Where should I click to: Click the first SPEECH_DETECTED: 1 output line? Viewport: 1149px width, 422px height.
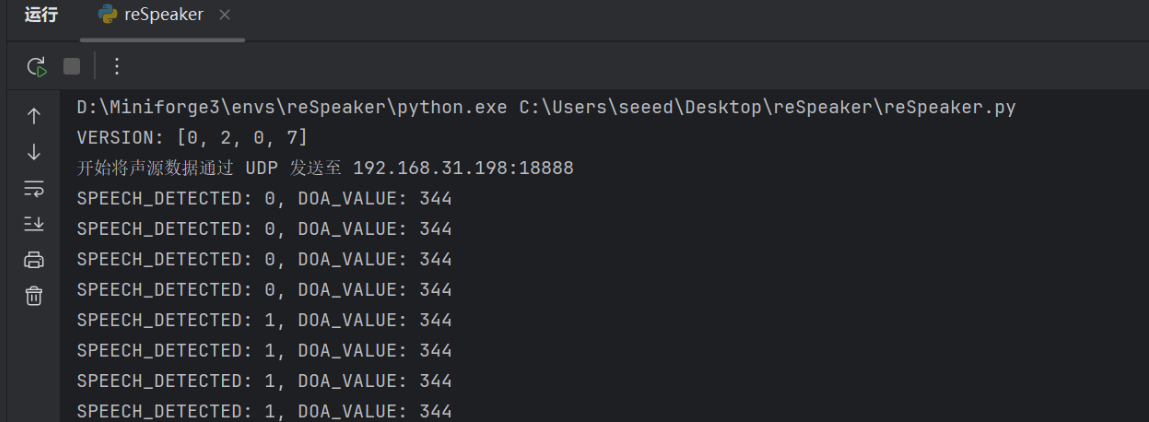(x=264, y=320)
